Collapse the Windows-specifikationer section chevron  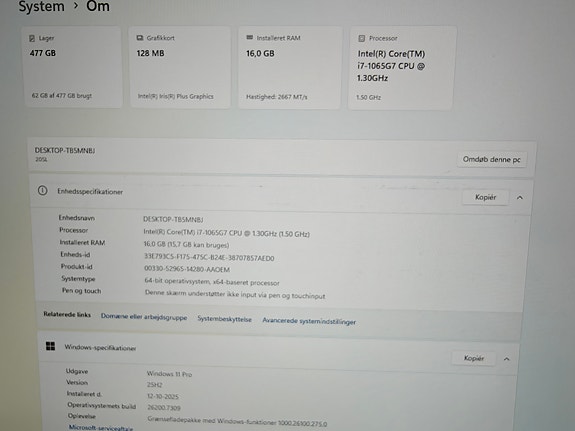[506, 359]
